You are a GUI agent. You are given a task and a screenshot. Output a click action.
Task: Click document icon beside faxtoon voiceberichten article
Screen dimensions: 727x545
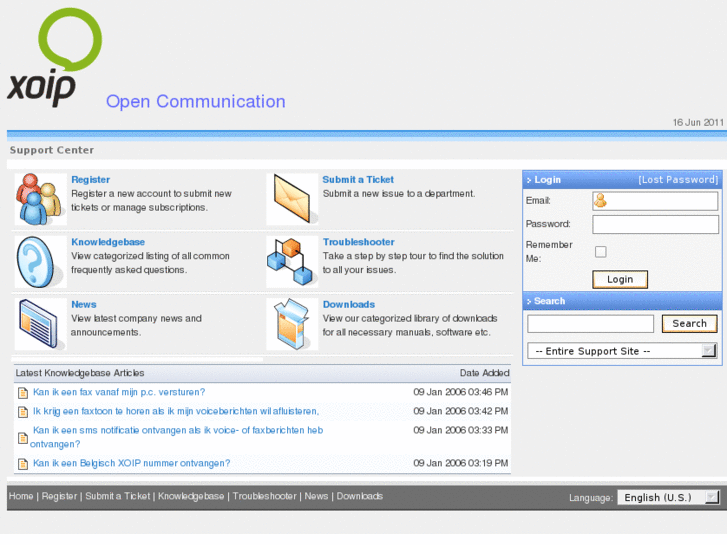tap(23, 412)
